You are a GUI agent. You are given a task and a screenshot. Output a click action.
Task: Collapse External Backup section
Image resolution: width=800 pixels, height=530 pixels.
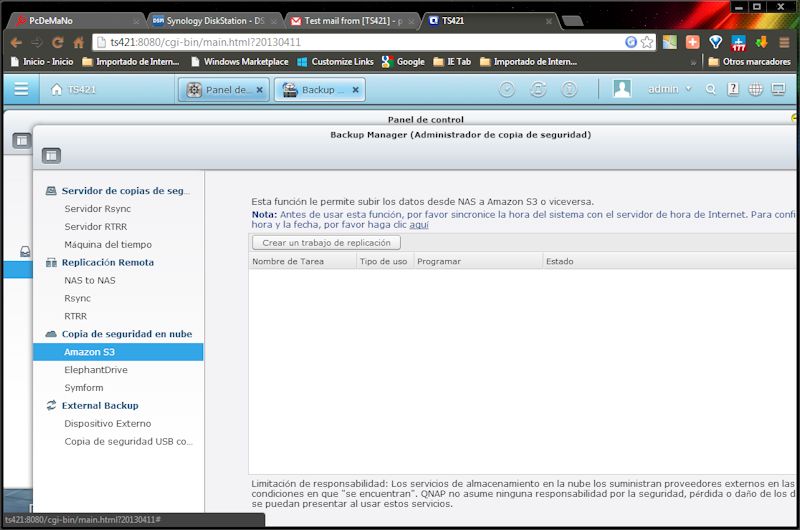pos(92,406)
